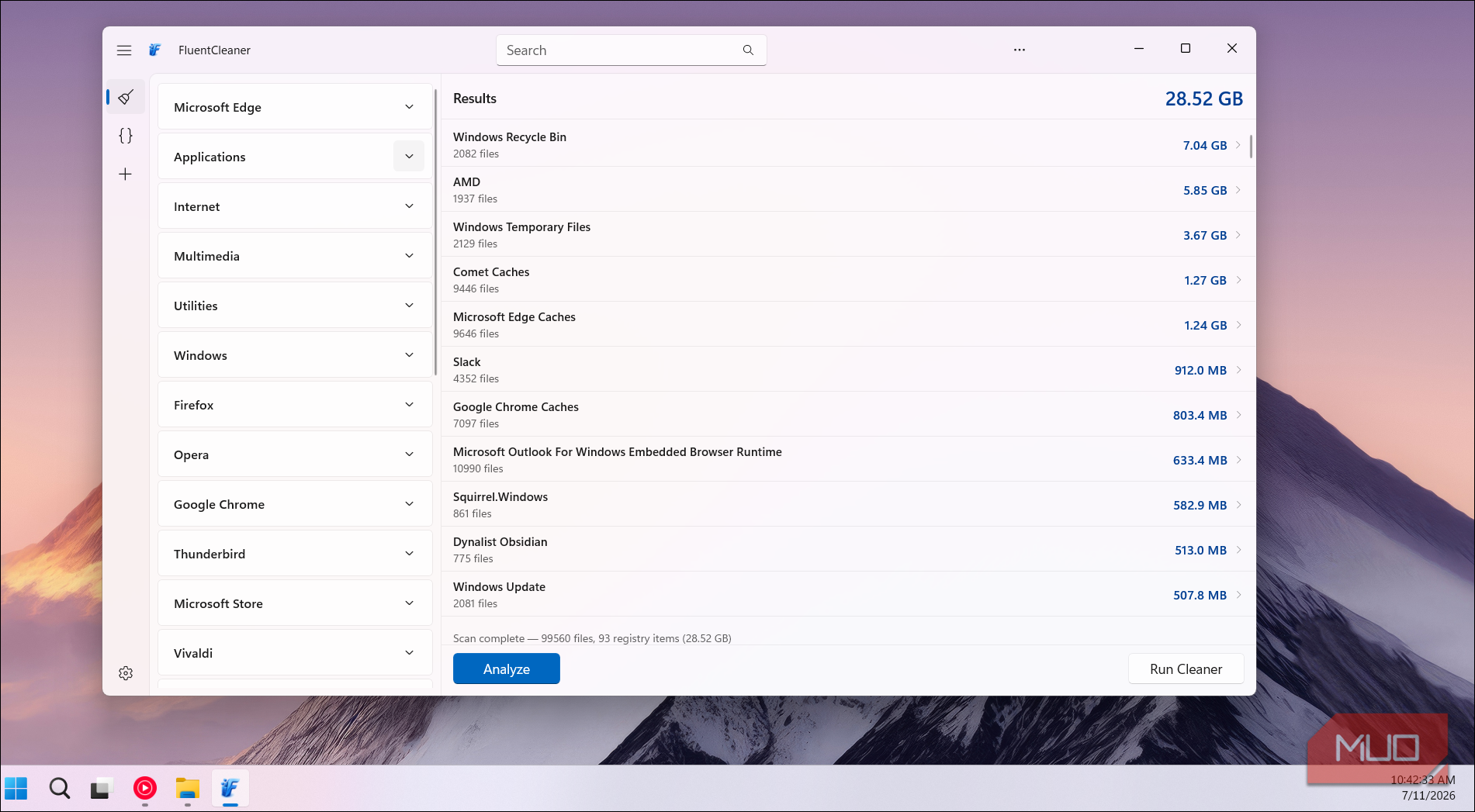Click FluentCleaner taskbar icon
Viewport: 1475px width, 812px height.
(x=230, y=789)
